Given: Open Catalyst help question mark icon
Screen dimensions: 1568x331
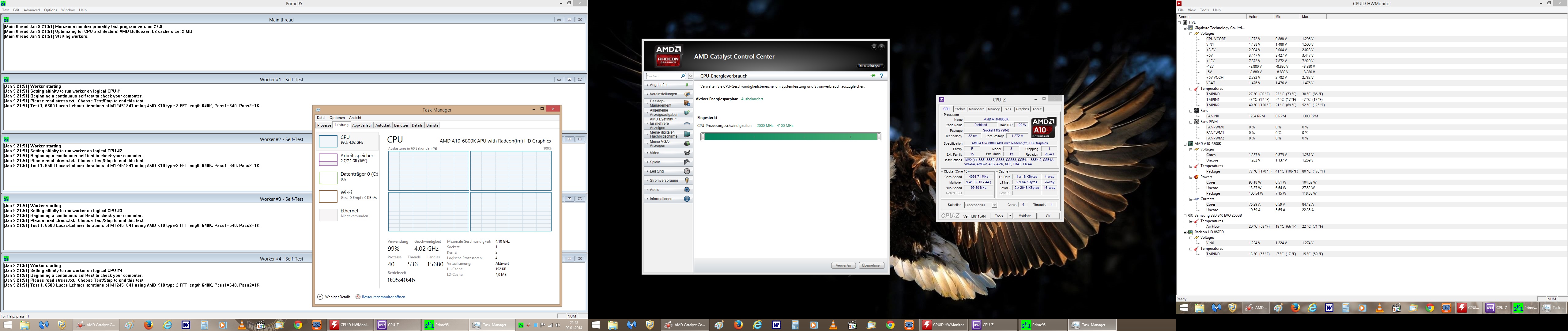Looking at the screenshot, I should pos(881,76).
